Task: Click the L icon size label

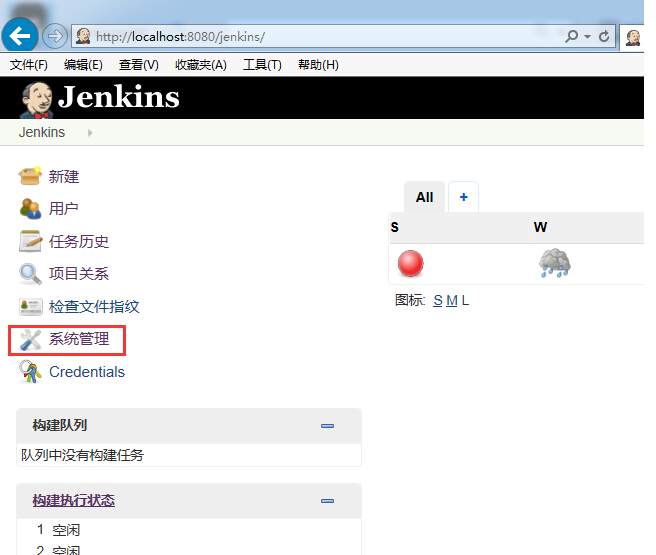Action: coord(465,300)
